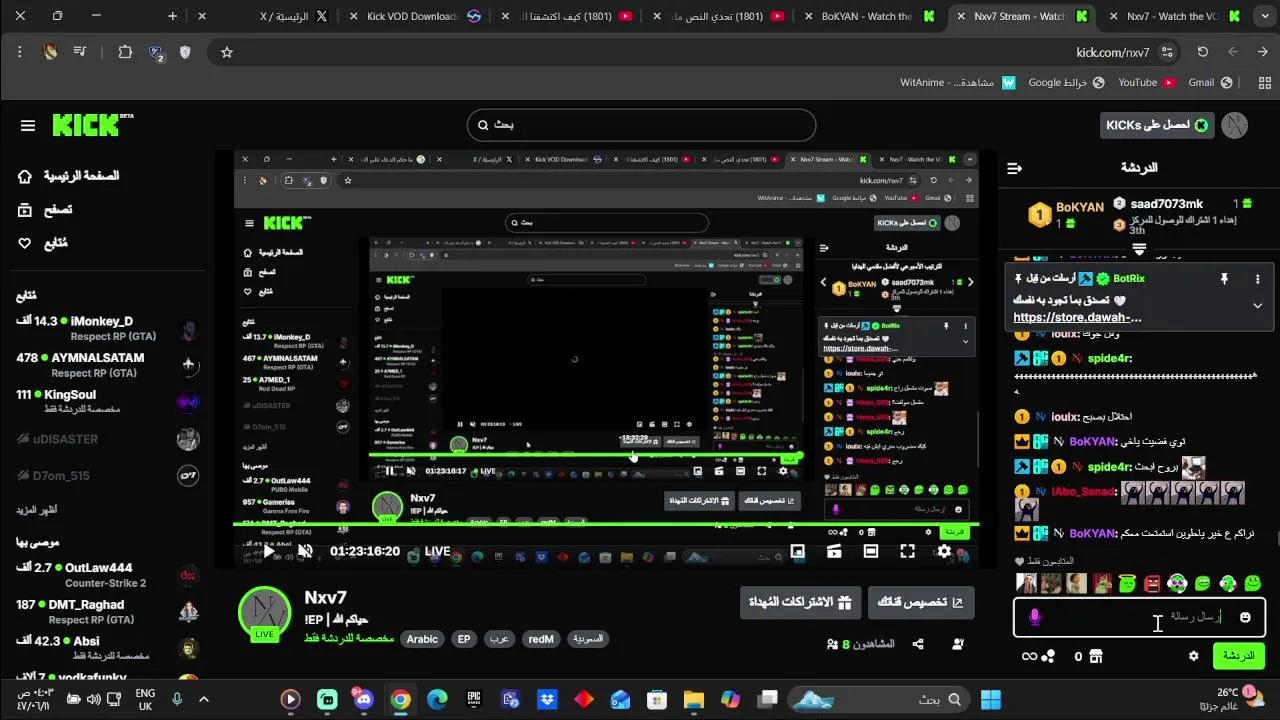1280x720 pixels.
Task: Open player settings gear
Action: point(944,551)
